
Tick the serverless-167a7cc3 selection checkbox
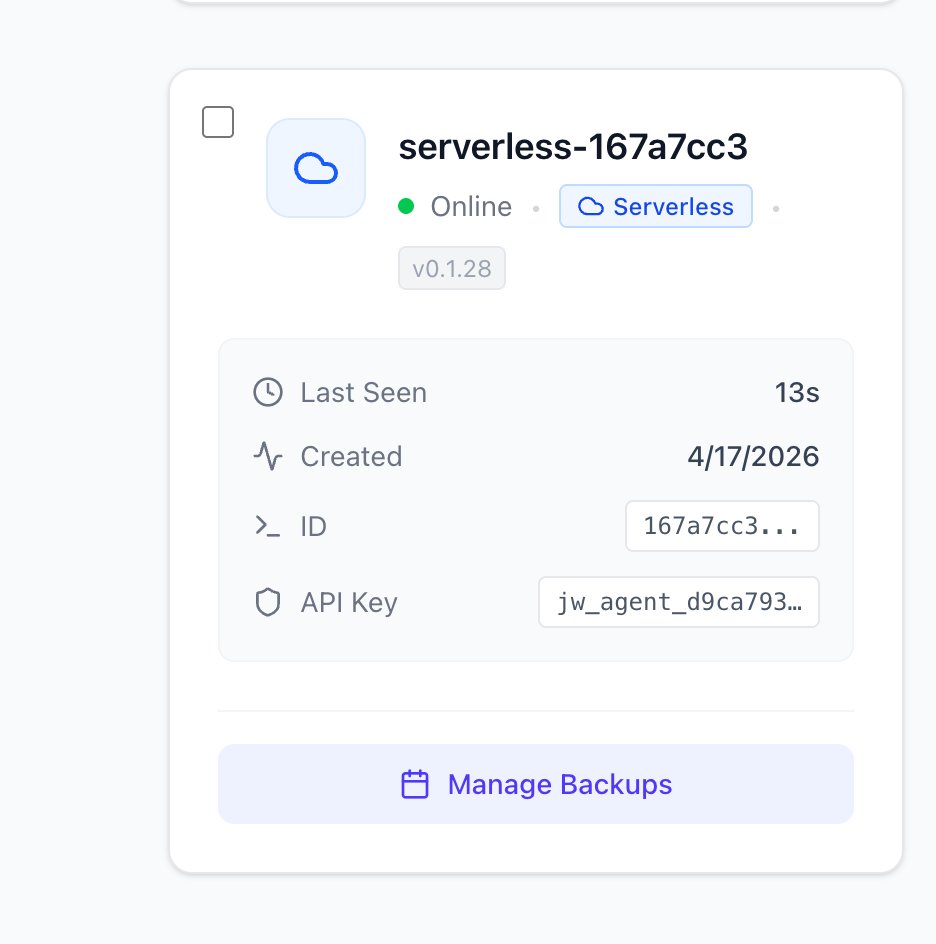(218, 122)
